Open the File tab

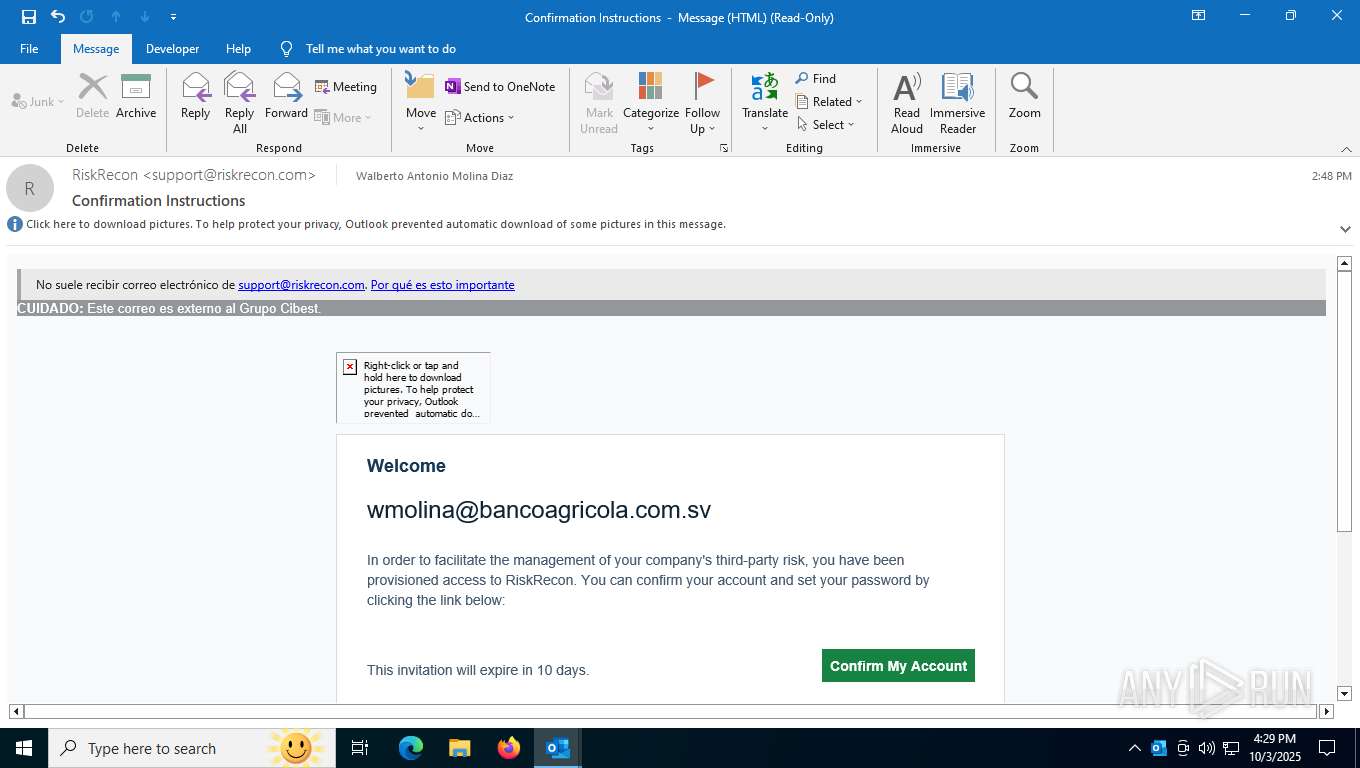[x=29, y=49]
